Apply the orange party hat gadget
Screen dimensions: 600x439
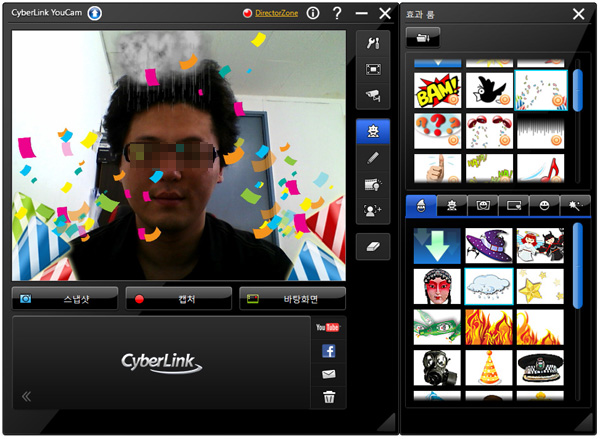click(489, 367)
